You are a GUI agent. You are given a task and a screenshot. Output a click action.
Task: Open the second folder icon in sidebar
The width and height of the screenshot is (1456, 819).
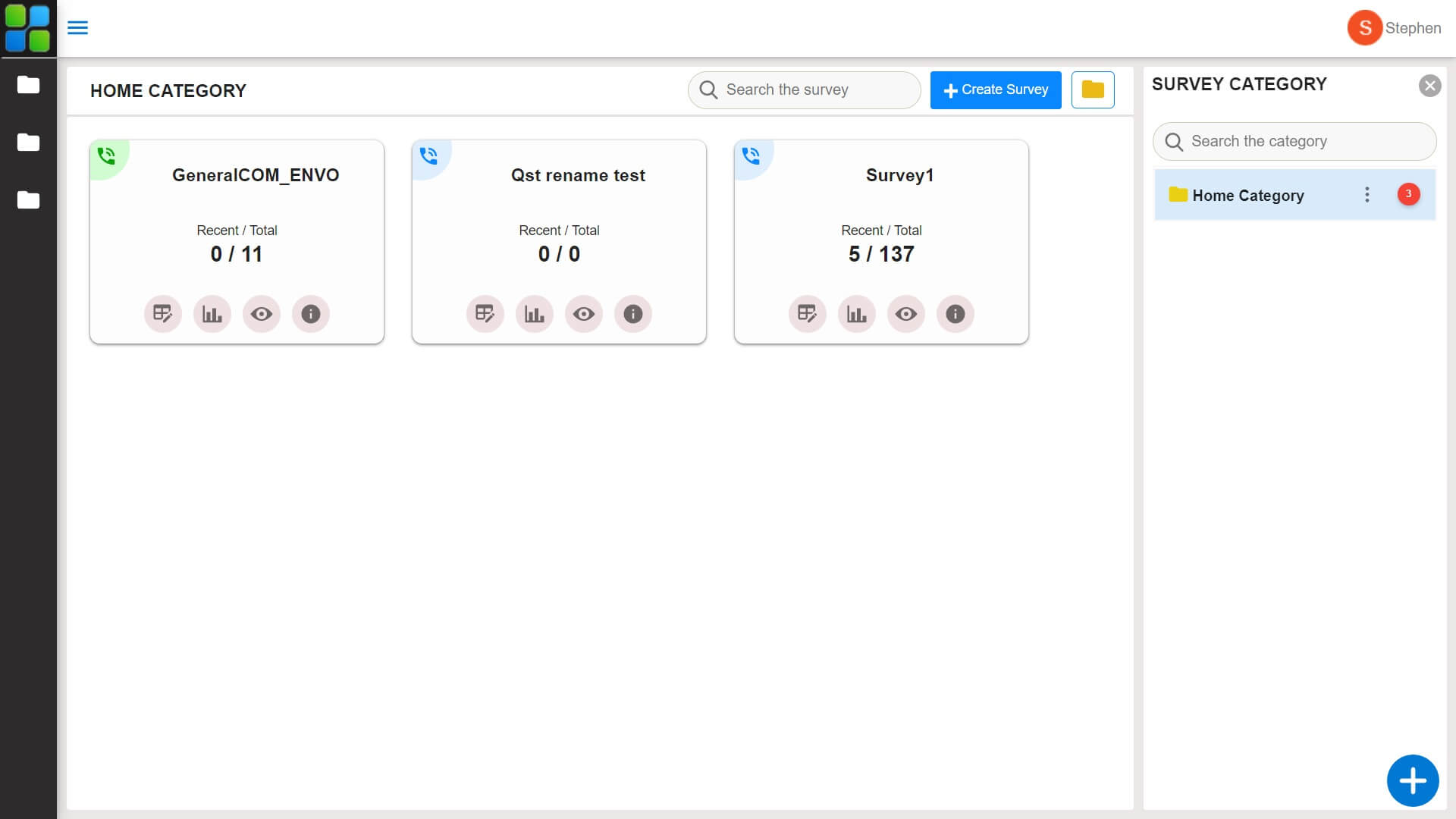[x=28, y=142]
